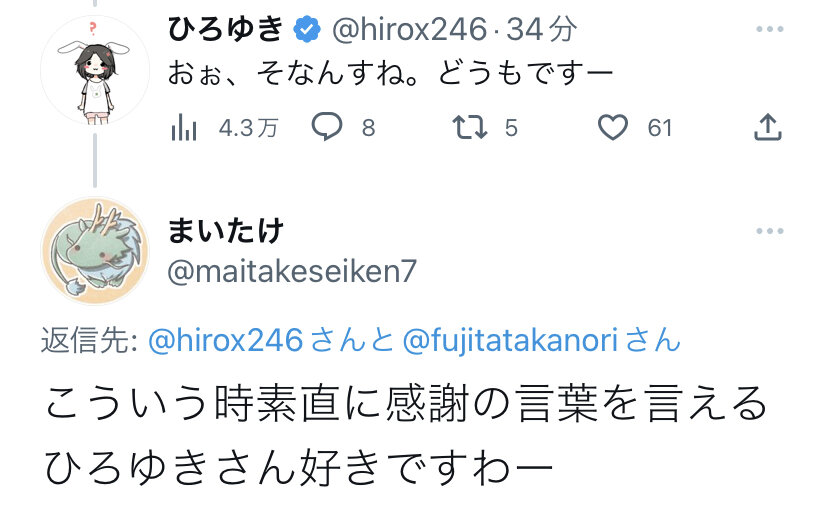Click the reply speech bubble icon
828x531 pixels.
(327, 127)
